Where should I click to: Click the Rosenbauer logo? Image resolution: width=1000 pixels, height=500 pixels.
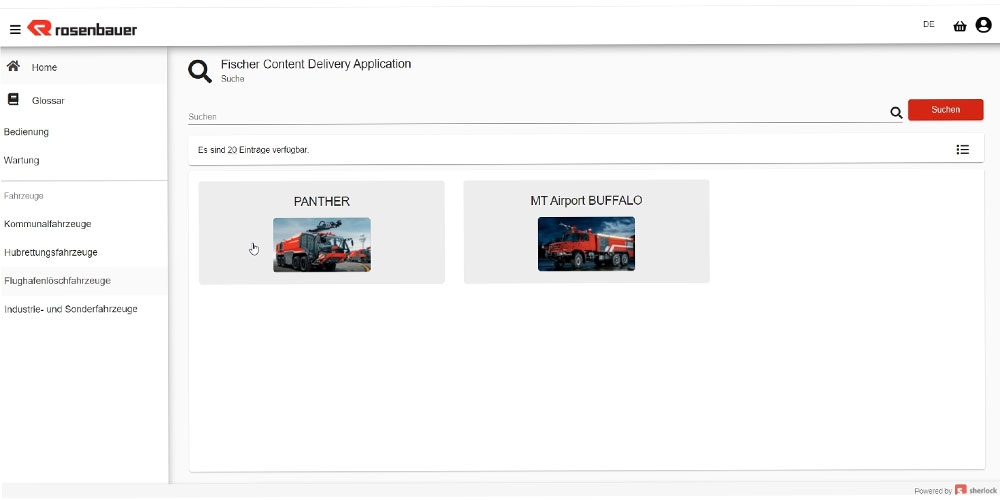tap(82, 29)
